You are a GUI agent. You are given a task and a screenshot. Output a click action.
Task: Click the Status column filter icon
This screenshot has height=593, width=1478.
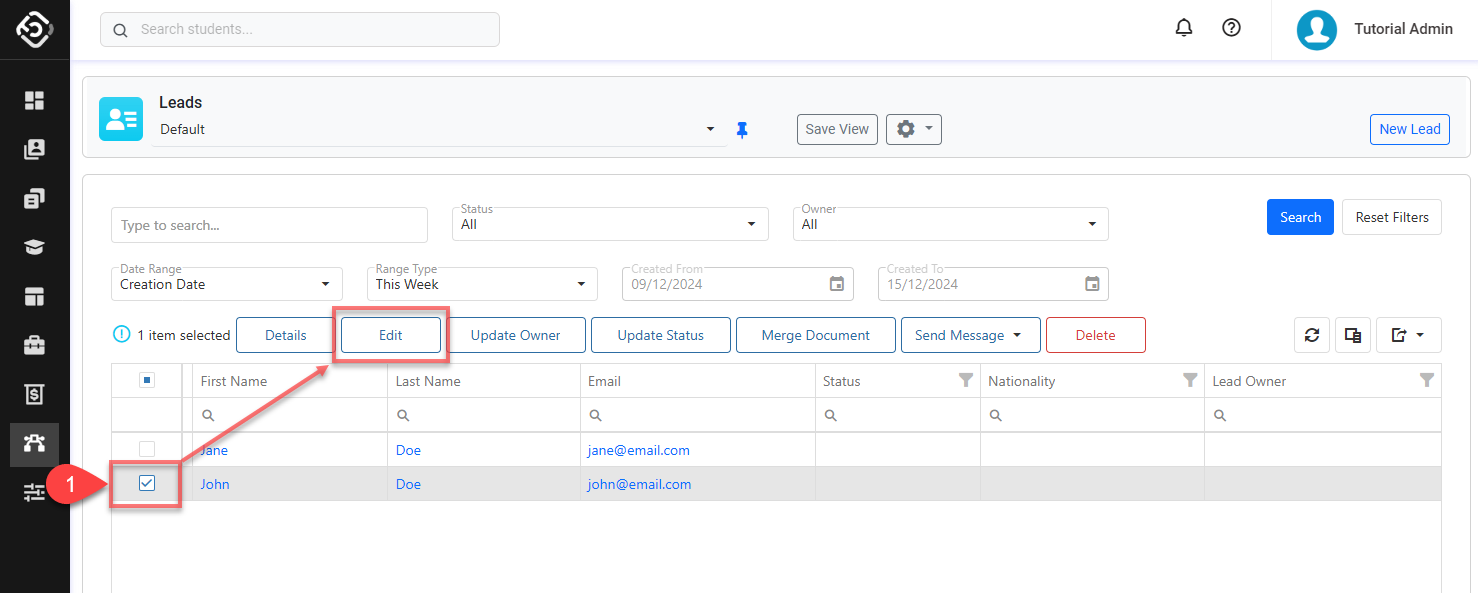click(x=965, y=380)
